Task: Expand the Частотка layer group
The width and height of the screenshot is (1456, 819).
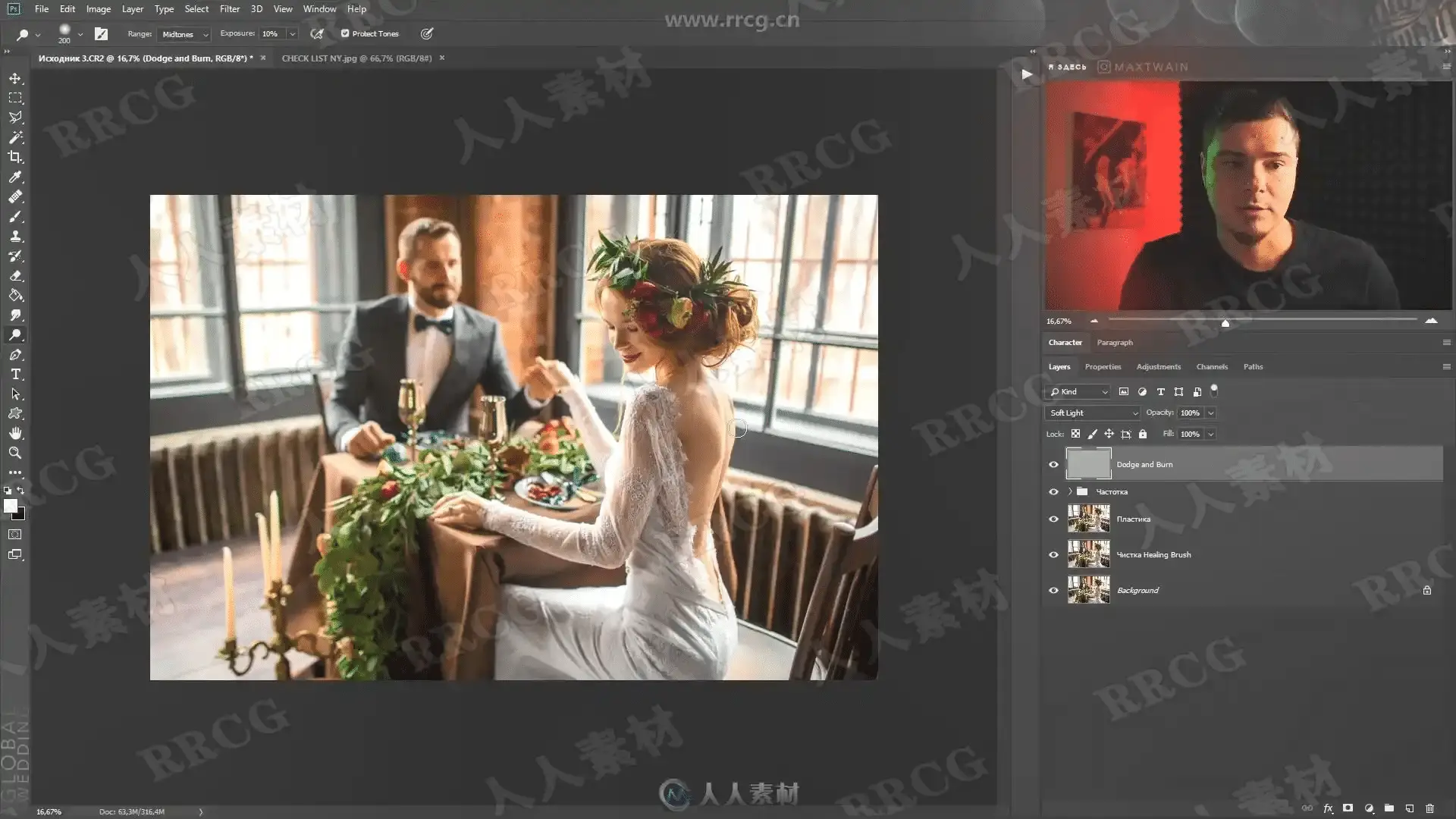Action: pos(1070,492)
